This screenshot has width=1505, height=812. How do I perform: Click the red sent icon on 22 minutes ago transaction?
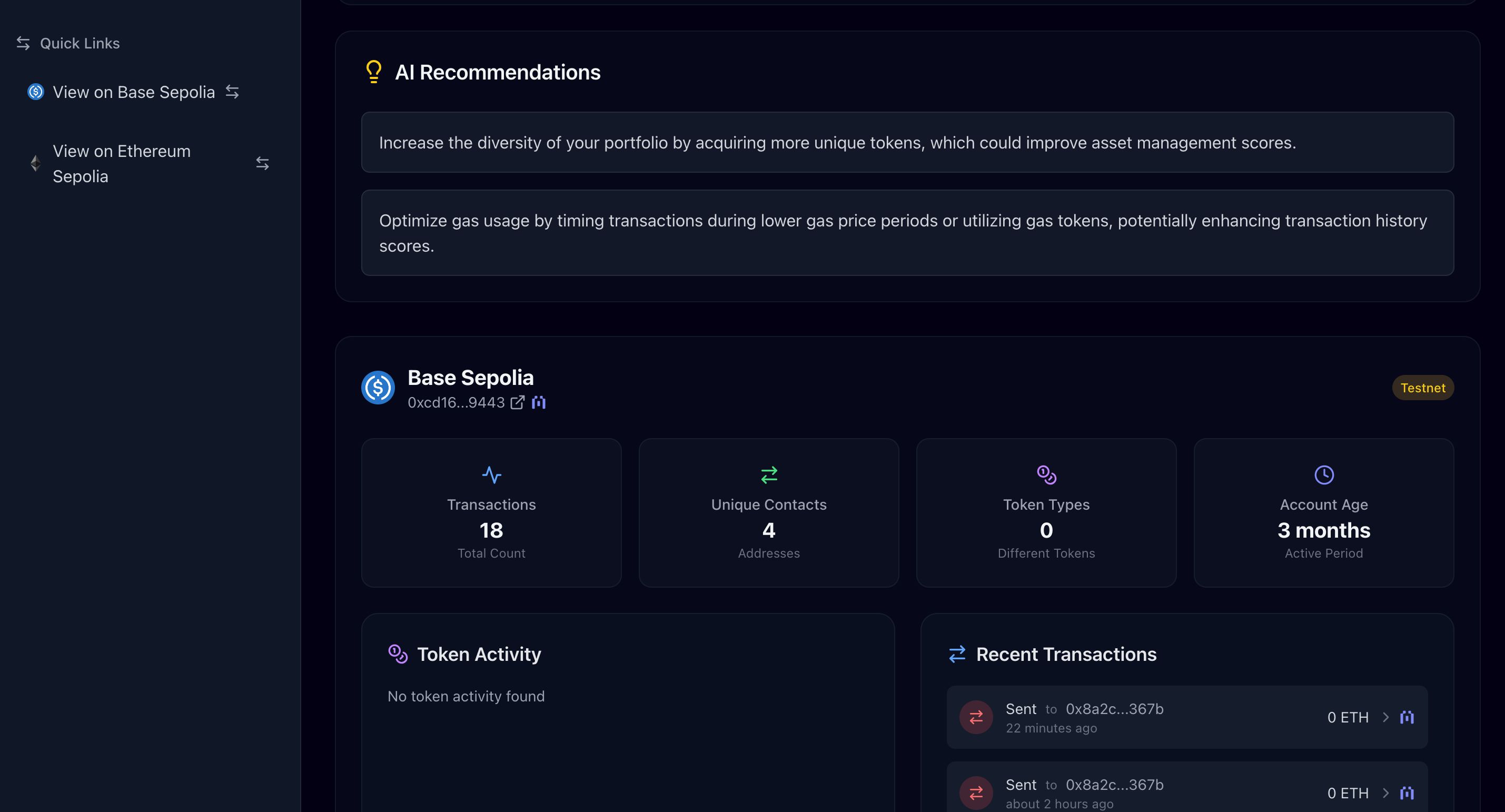point(976,717)
